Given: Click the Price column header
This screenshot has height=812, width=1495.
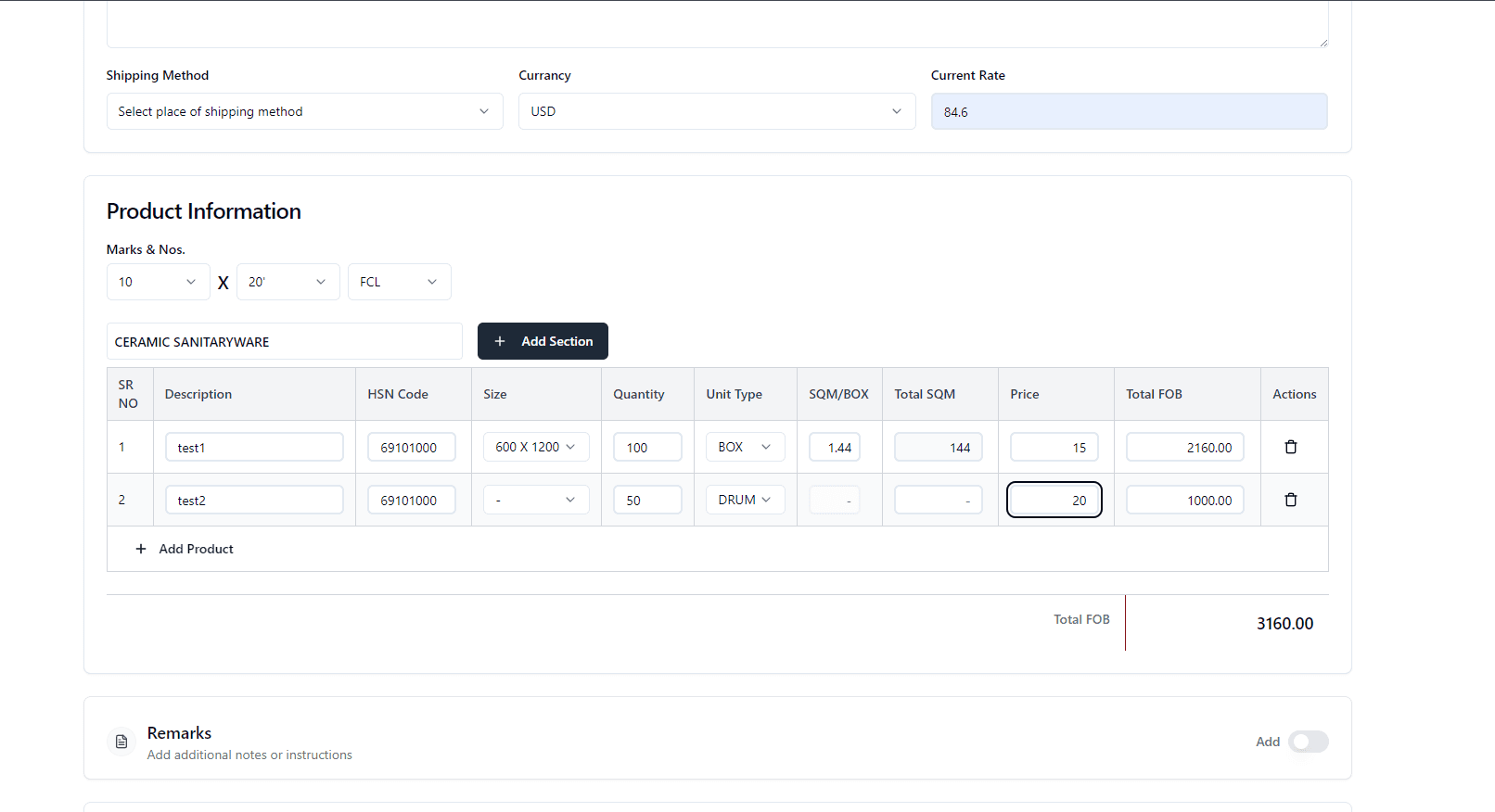Looking at the screenshot, I should coord(1025,394).
